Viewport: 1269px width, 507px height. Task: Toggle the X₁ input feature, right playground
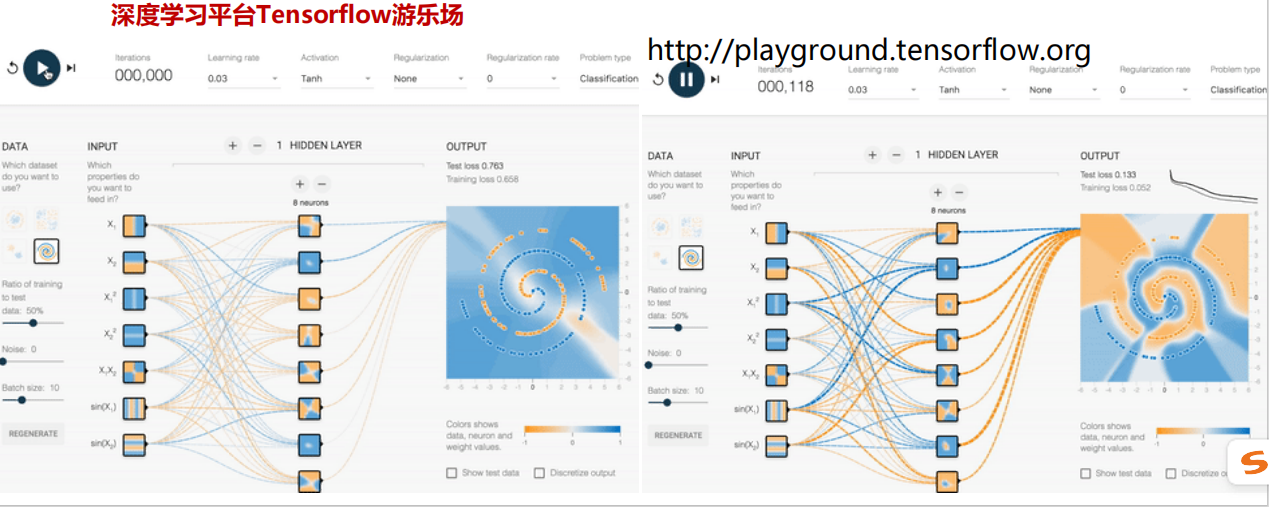point(776,232)
